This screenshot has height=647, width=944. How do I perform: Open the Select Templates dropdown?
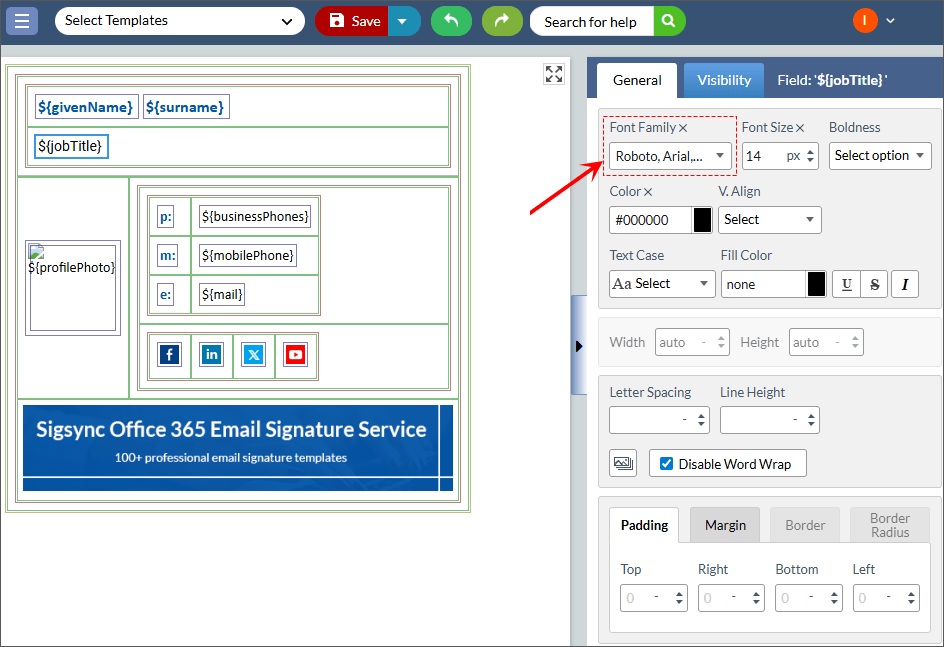180,21
